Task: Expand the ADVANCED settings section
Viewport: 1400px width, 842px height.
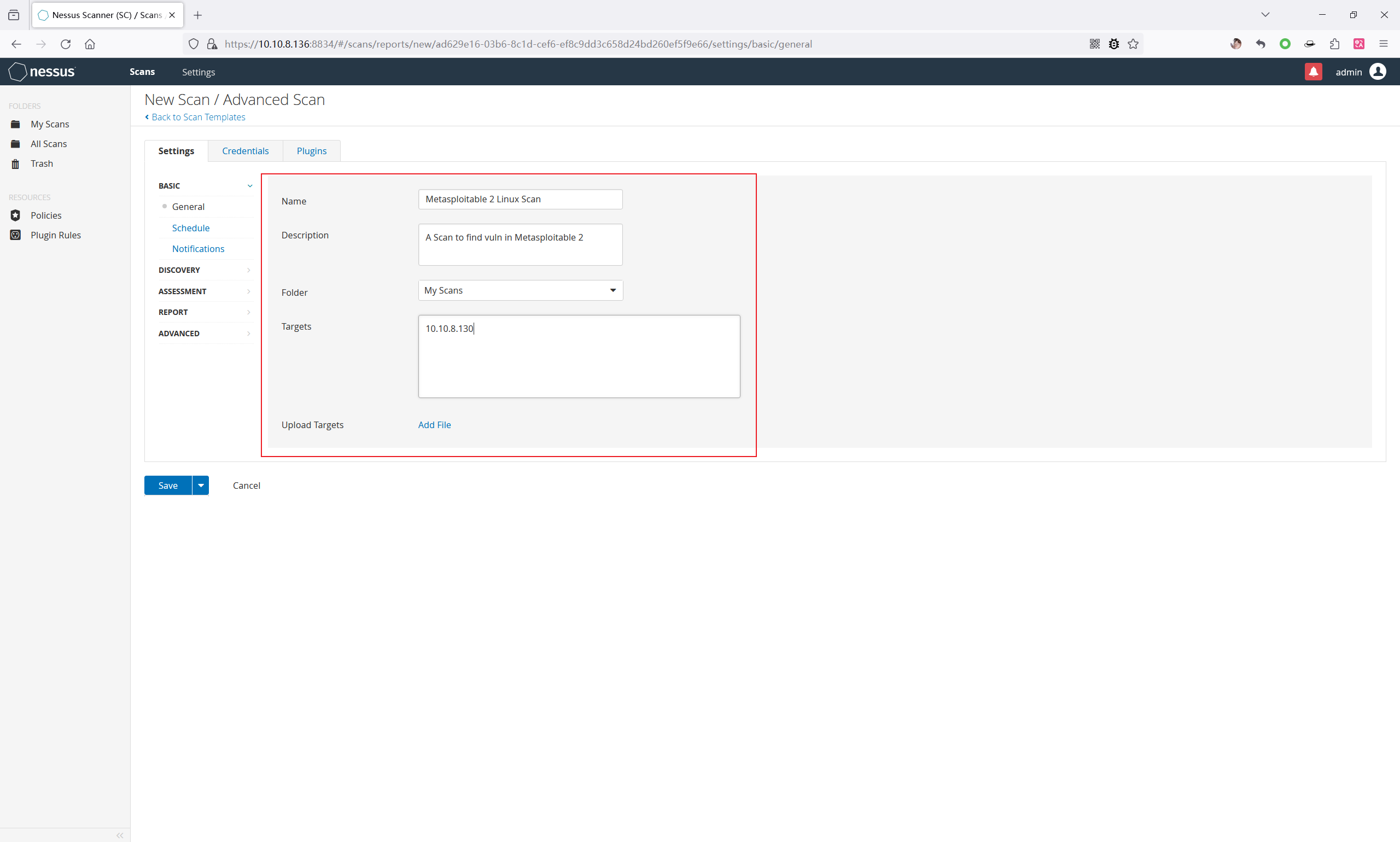Action: [x=206, y=334]
